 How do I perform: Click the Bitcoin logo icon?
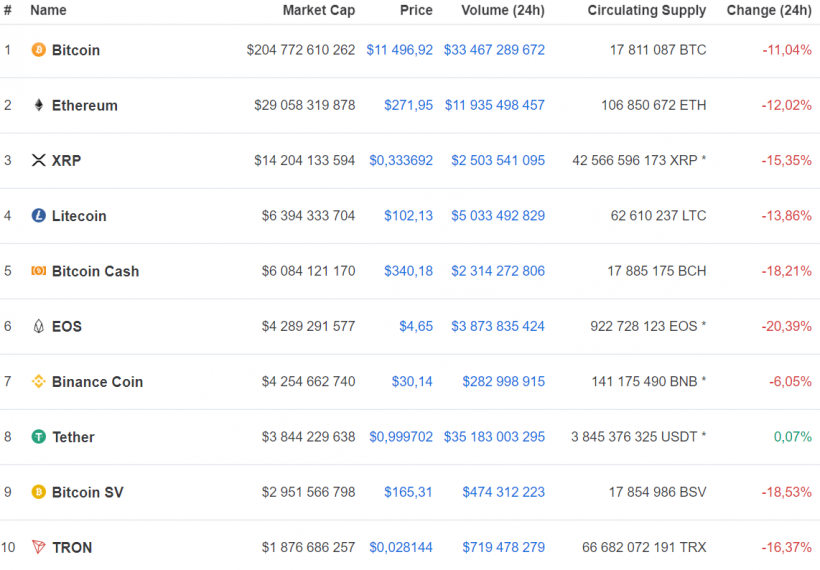tap(39, 50)
